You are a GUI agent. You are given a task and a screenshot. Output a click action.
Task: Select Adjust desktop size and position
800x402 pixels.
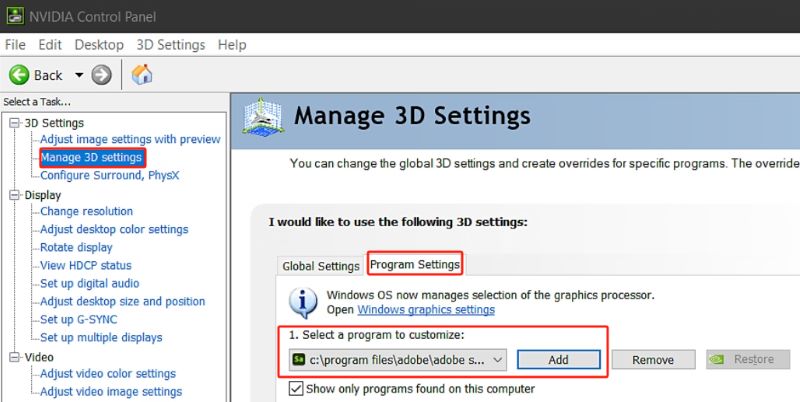[x=122, y=302]
